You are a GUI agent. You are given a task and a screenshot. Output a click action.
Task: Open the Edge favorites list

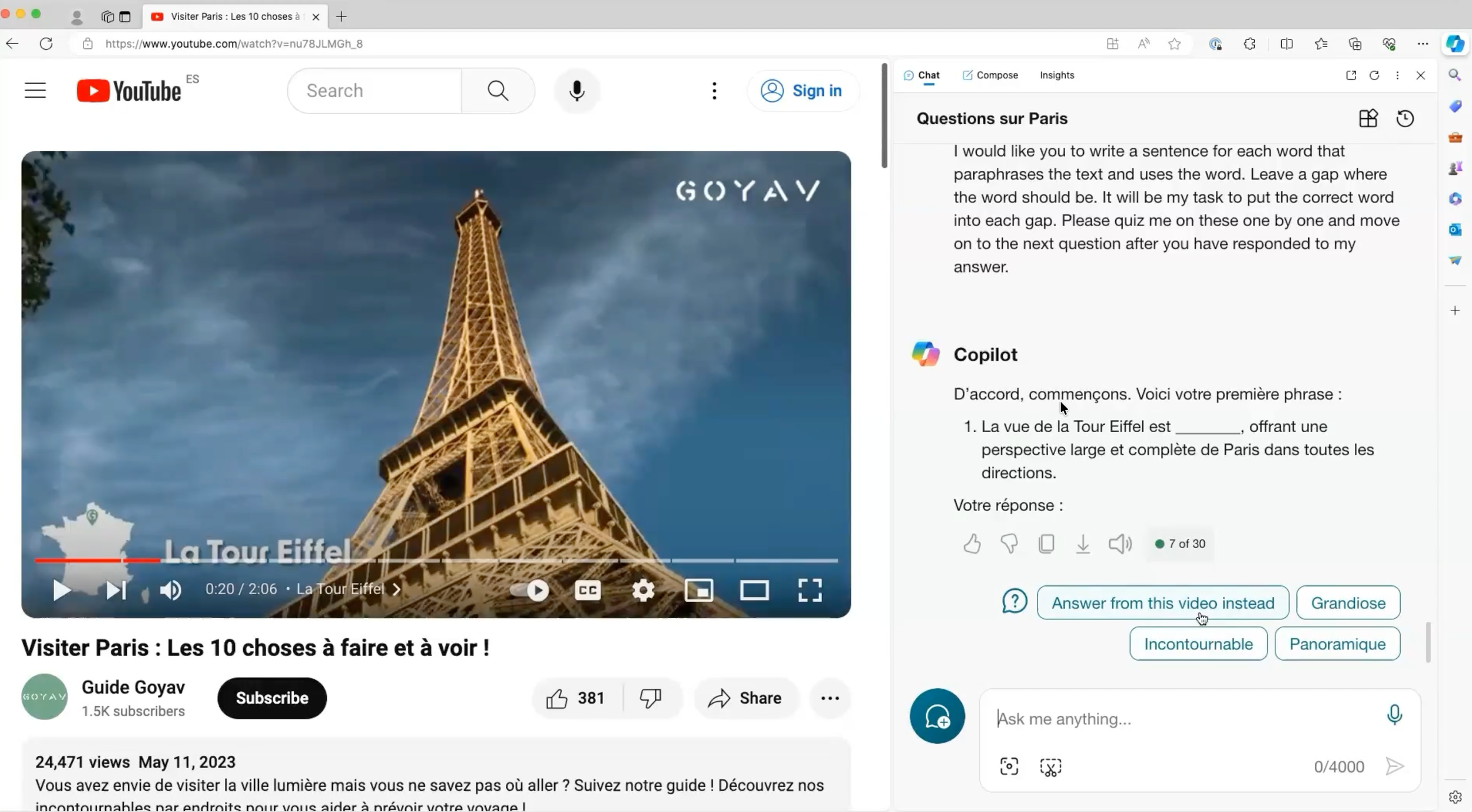point(1321,44)
